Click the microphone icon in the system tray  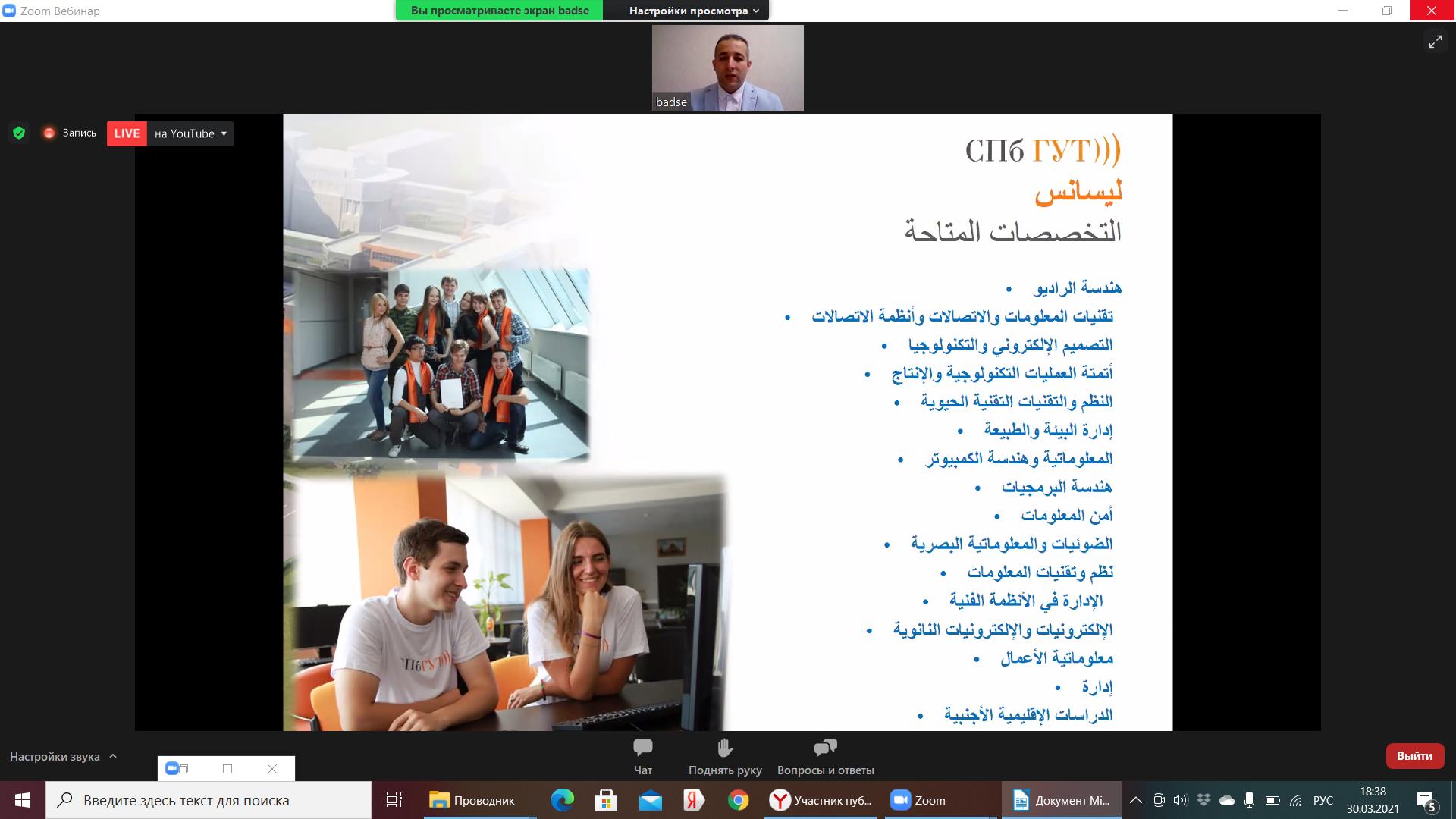coord(1249,800)
